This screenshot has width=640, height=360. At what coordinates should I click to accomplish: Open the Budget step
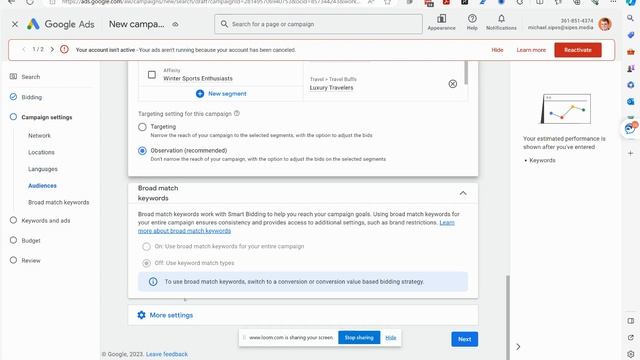(x=31, y=240)
